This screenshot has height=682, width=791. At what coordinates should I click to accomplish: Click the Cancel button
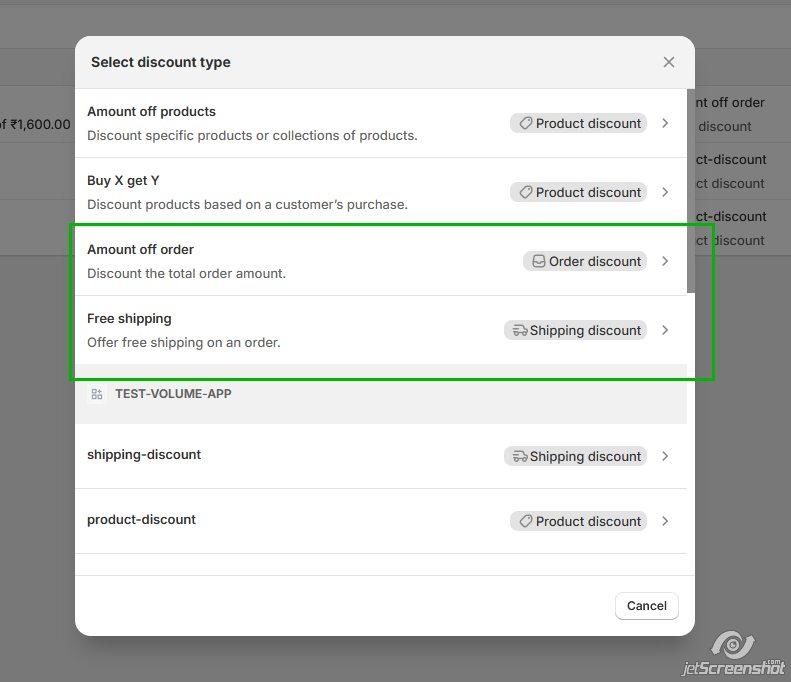click(646, 605)
